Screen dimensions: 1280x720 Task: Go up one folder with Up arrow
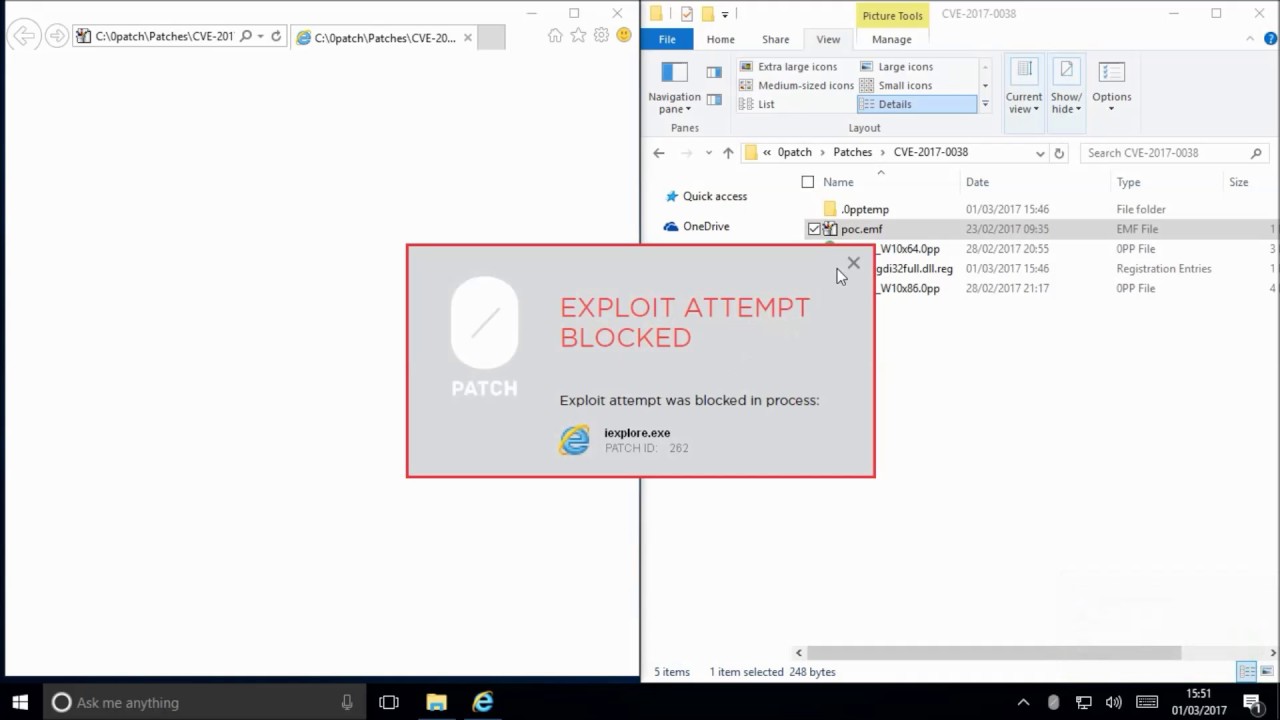tap(728, 153)
